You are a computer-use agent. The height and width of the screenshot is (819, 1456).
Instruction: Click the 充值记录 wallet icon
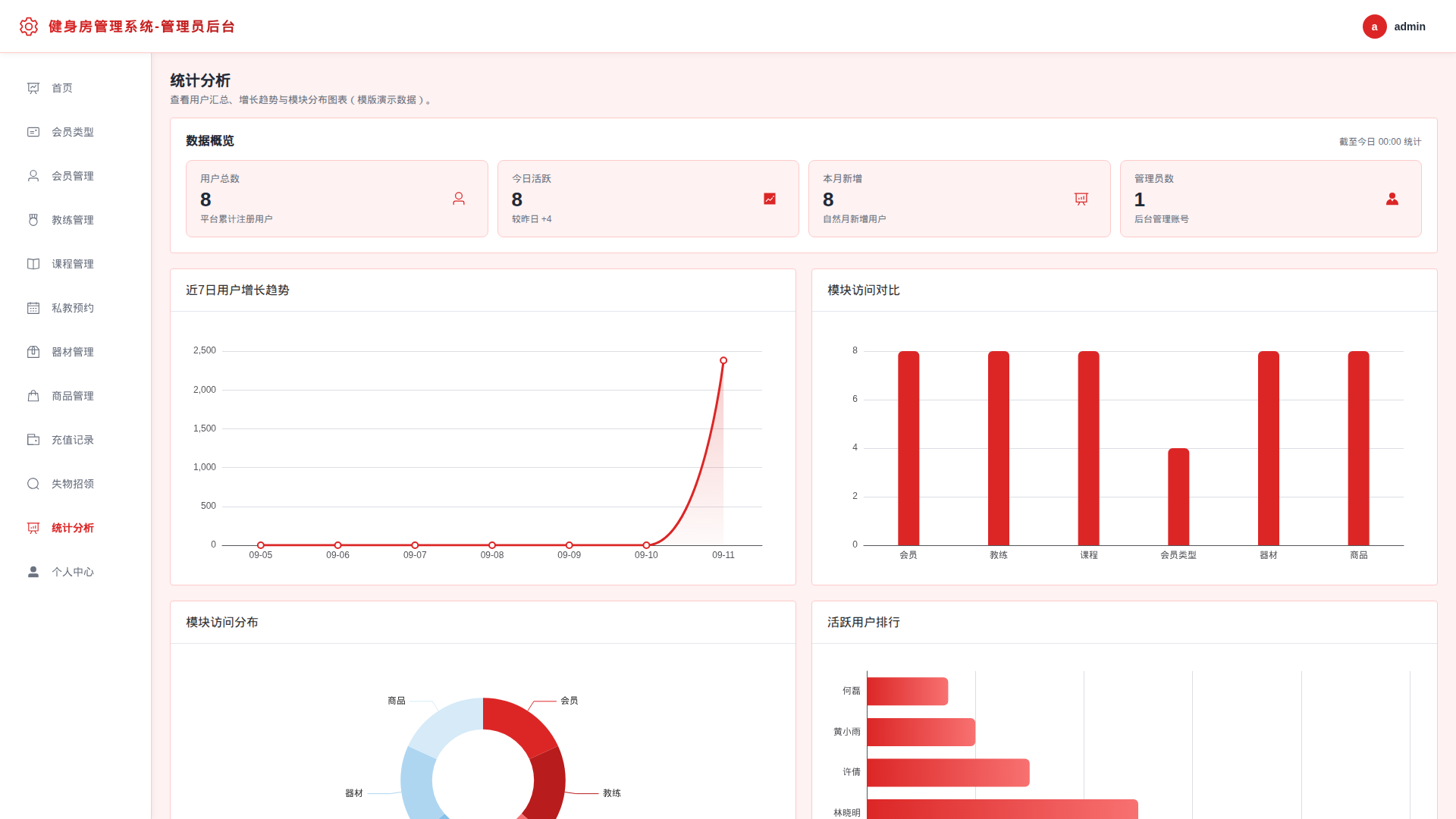pyautogui.click(x=33, y=440)
